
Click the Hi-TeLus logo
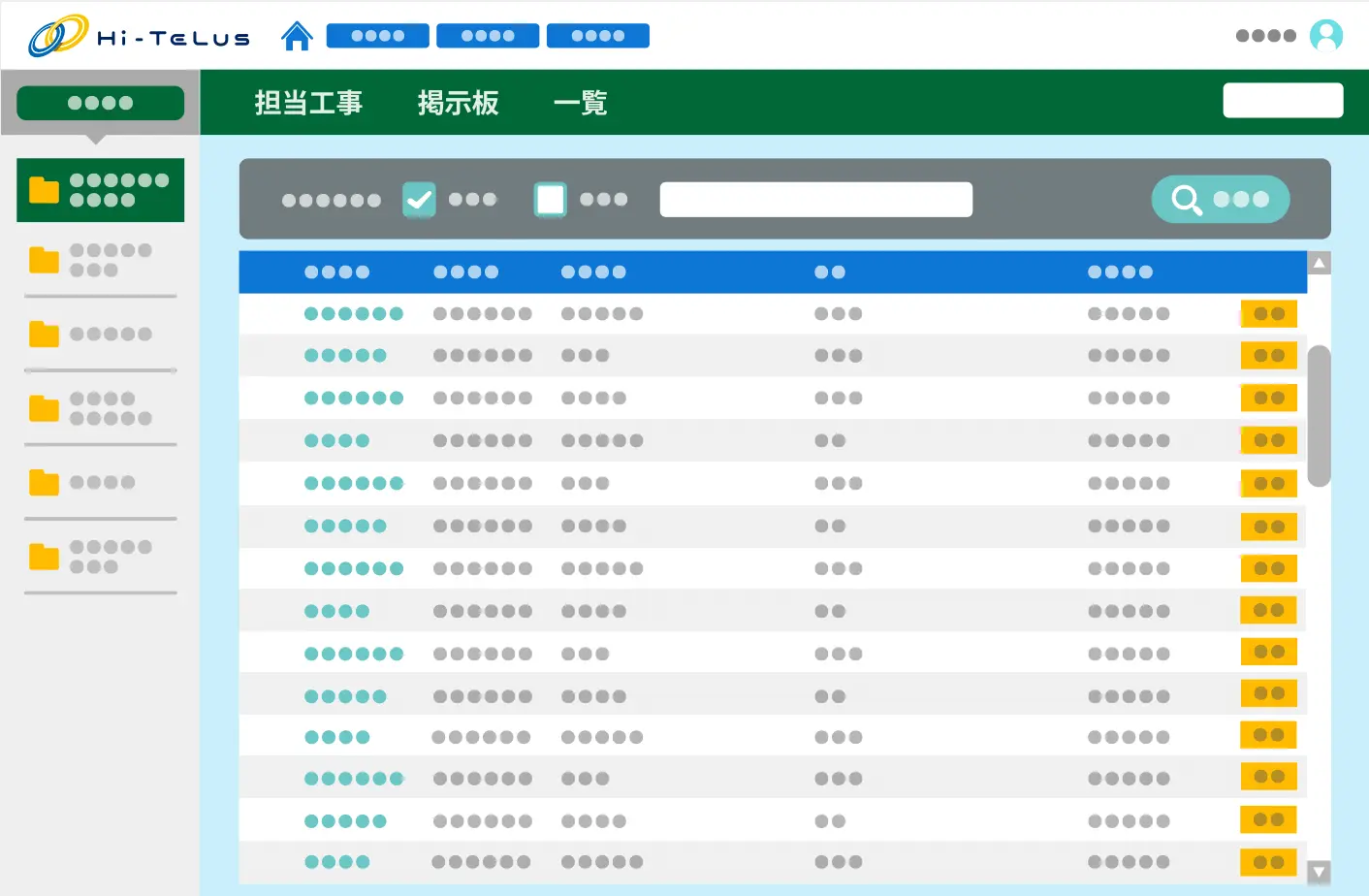[x=139, y=36]
